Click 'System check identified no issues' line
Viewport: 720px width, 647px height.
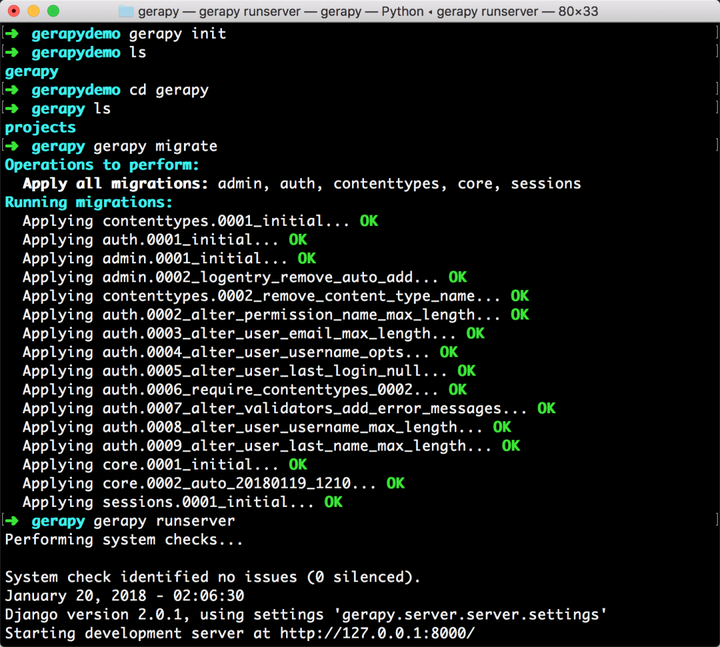click(213, 577)
